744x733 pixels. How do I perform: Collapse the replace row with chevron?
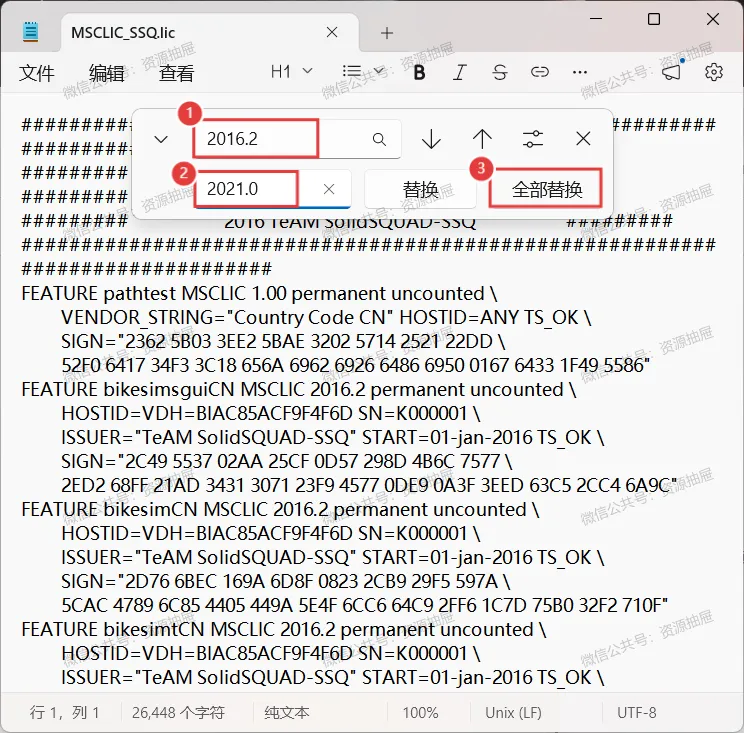pyautogui.click(x=161, y=139)
